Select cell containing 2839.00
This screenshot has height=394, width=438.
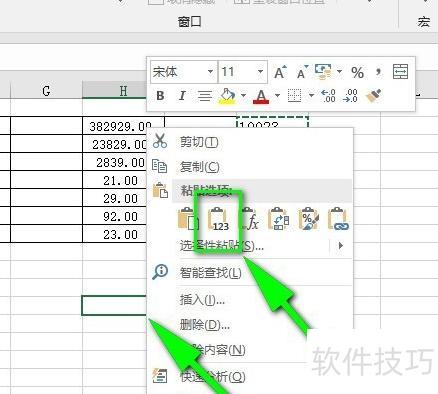115,162
